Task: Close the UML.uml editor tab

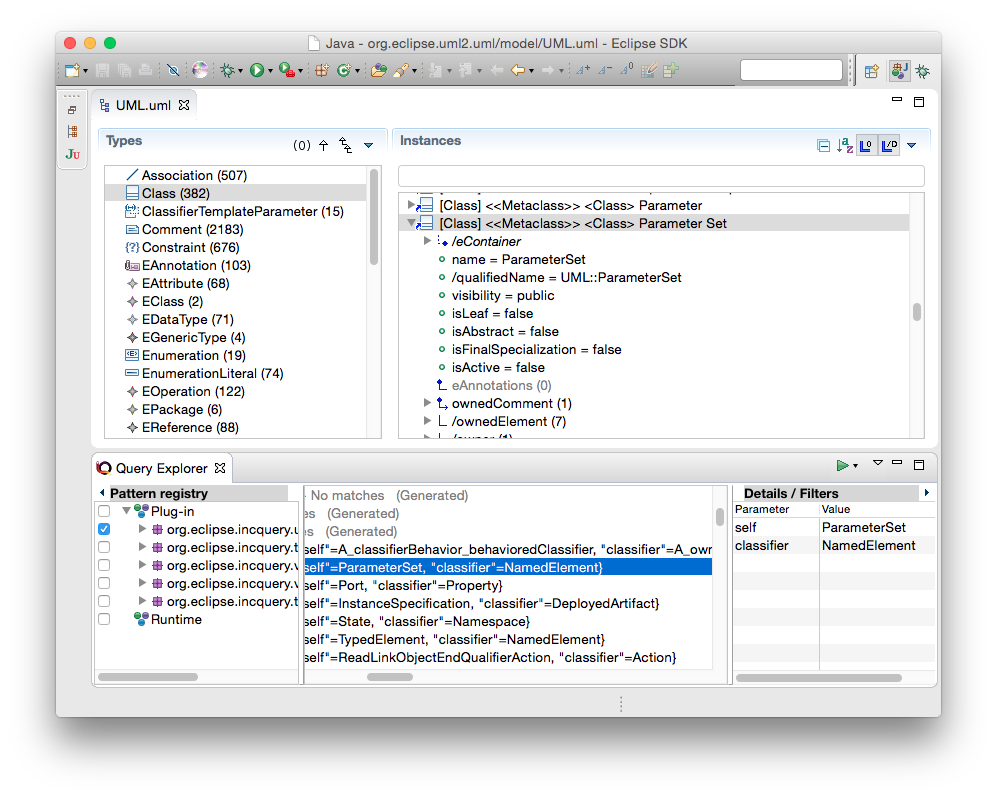Action: (x=184, y=105)
